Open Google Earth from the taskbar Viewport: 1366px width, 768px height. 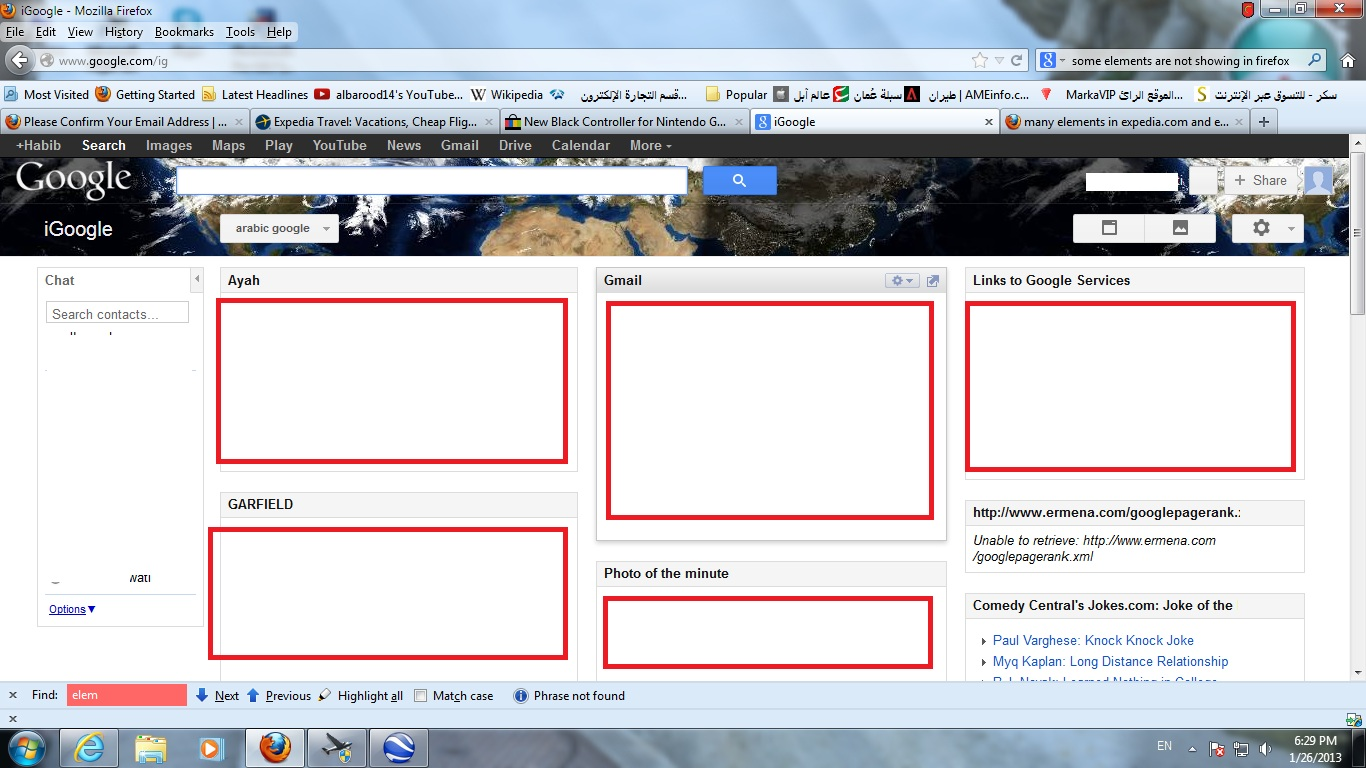[x=399, y=748]
